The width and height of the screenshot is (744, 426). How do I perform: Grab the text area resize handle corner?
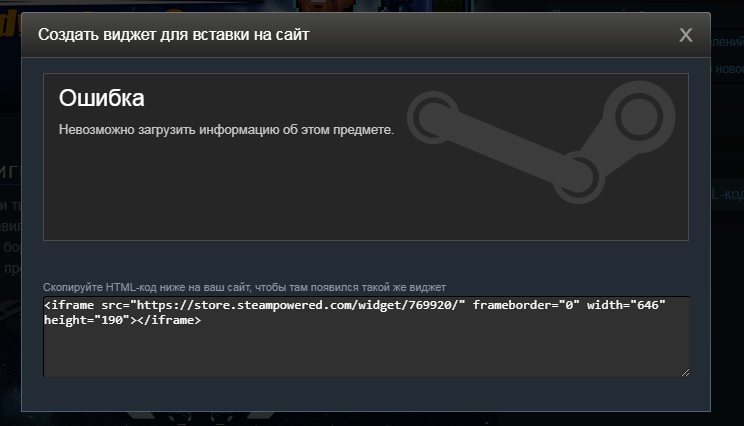point(685,372)
